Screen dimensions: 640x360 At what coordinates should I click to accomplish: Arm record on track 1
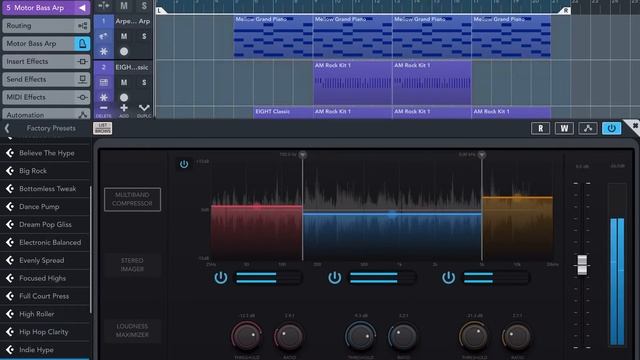tap(124, 51)
